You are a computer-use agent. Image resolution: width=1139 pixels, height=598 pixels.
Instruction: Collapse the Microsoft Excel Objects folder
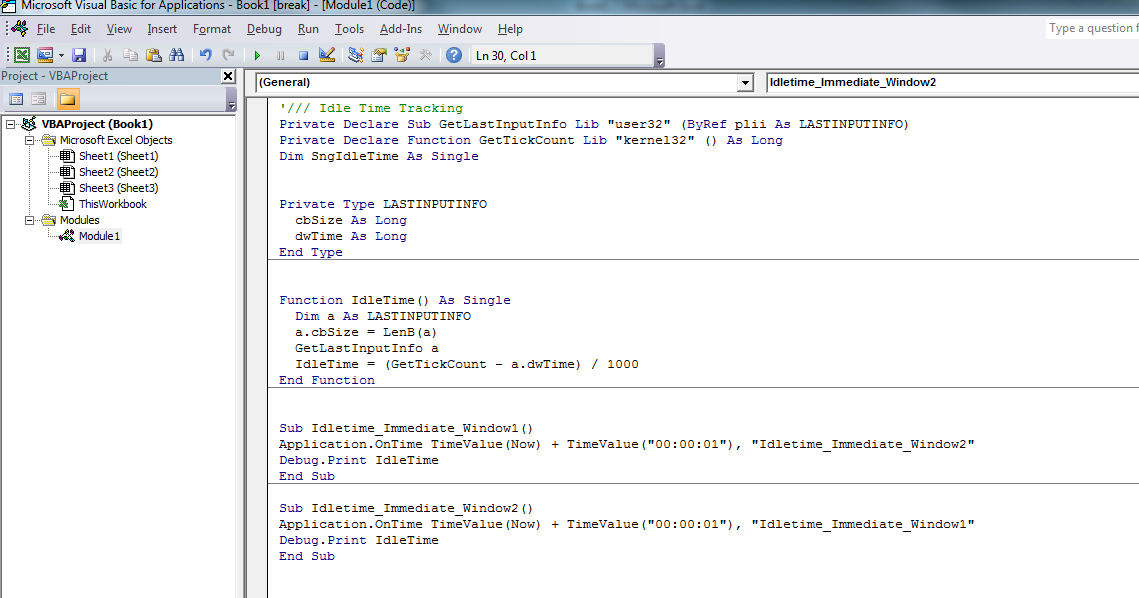pos(30,140)
